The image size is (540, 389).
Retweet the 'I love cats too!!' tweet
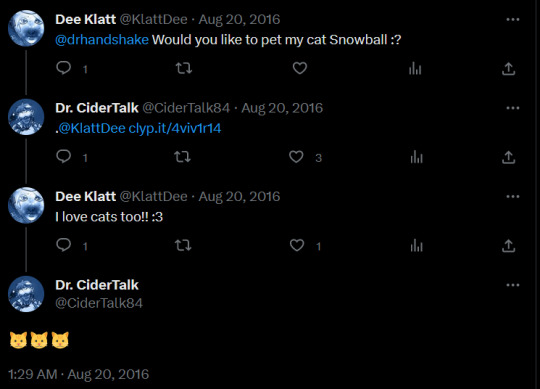click(x=183, y=245)
